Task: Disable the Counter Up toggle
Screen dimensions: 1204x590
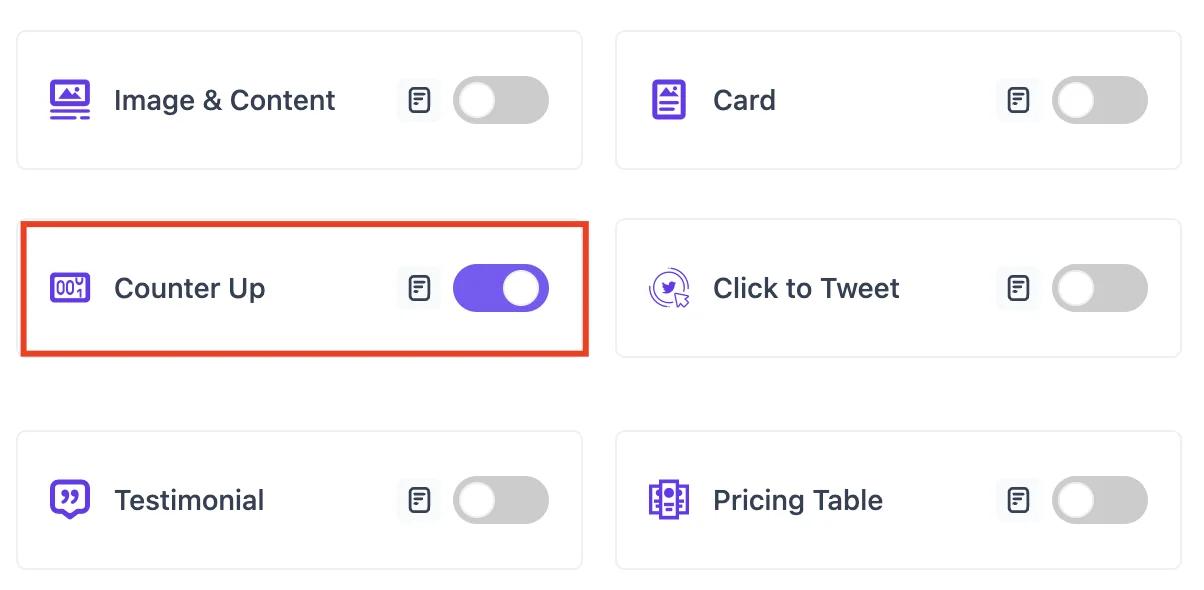Action: [x=500, y=288]
